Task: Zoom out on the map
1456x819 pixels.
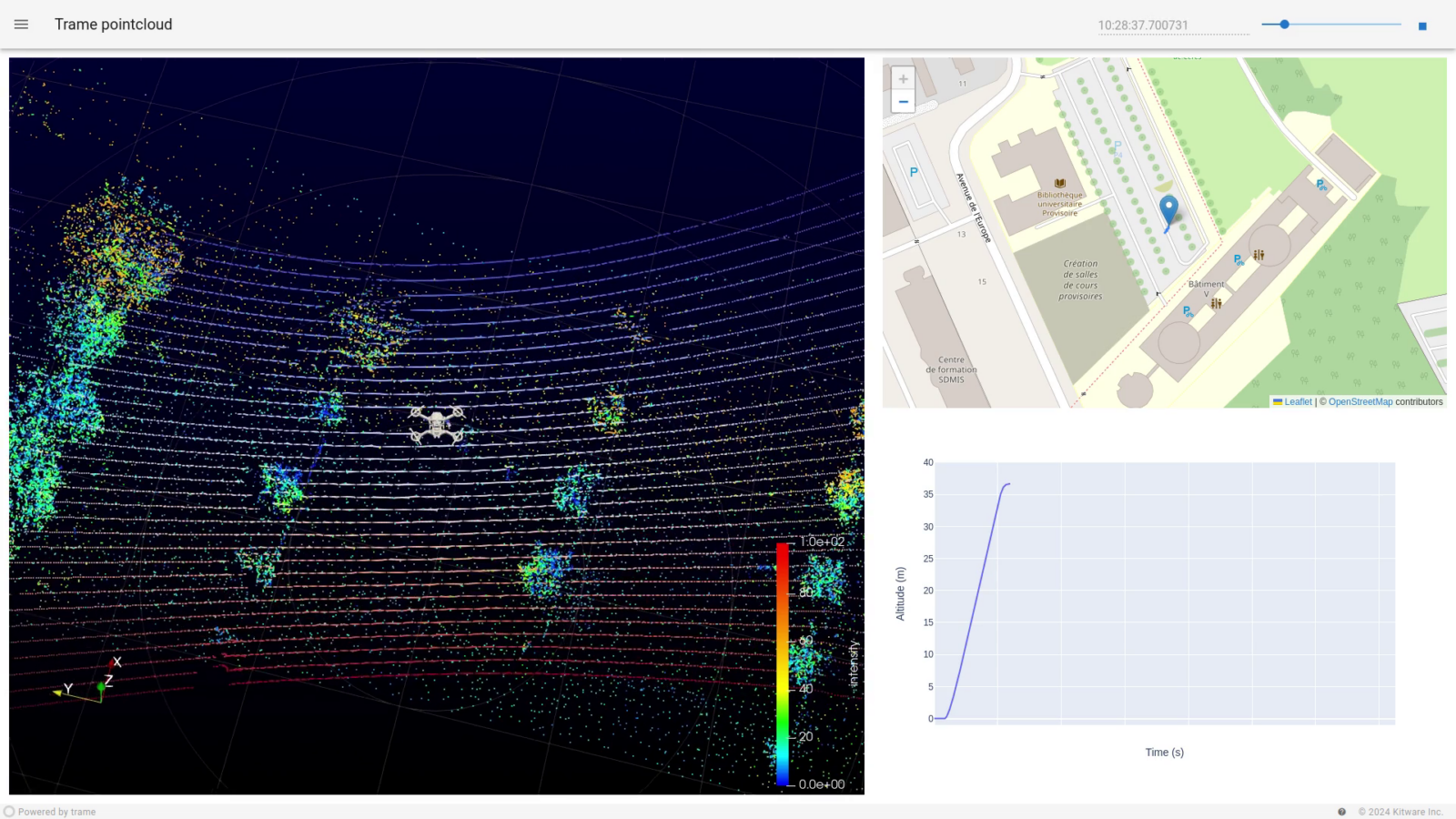Action: 903,101
